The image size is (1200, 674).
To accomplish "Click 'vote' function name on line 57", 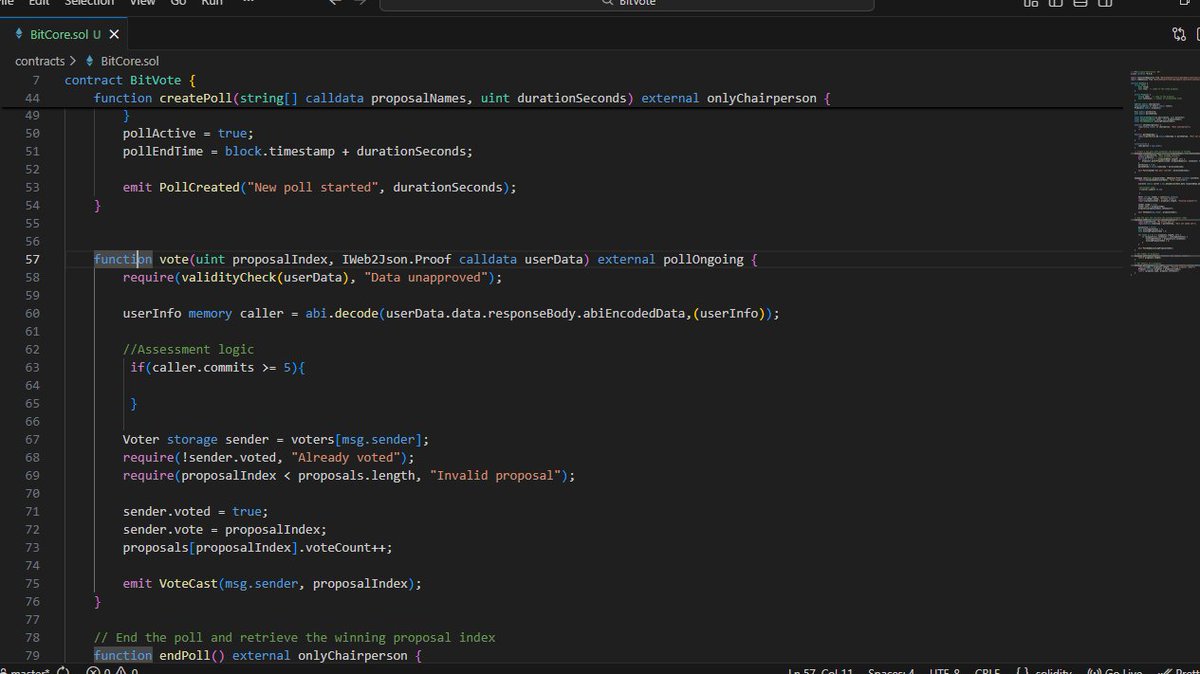I will pos(174,259).
